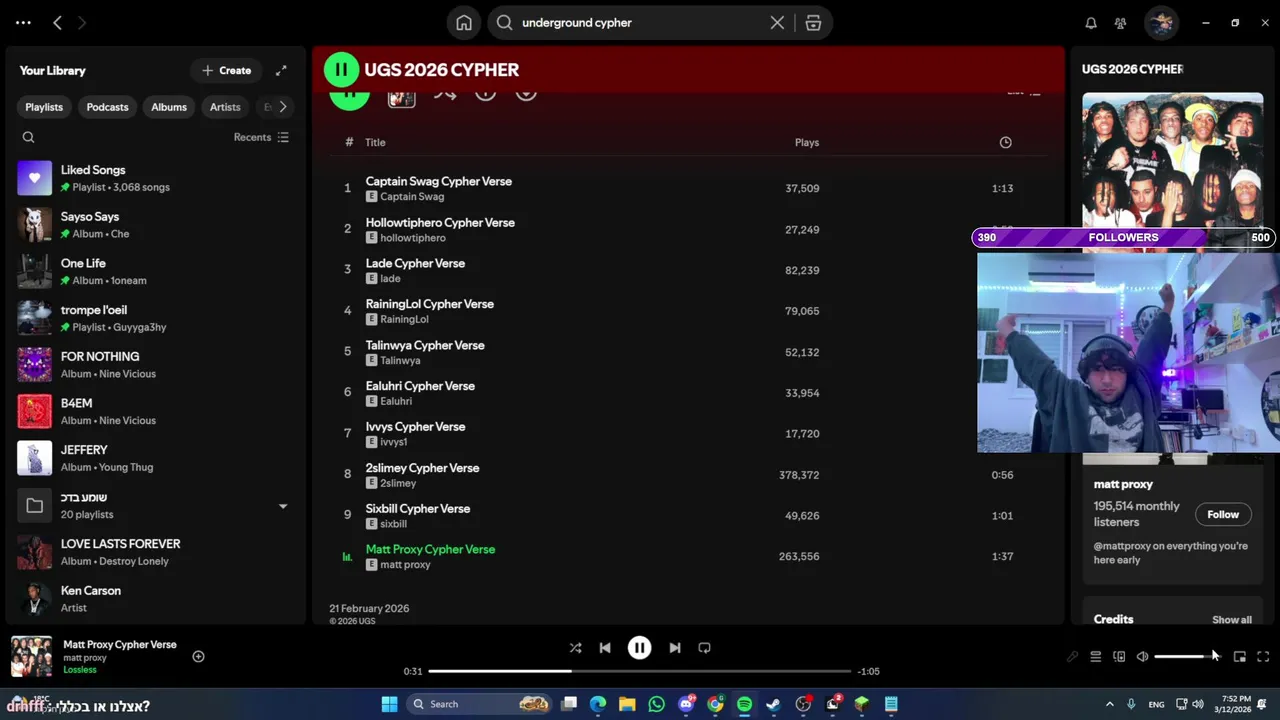Open Steam from the taskbar
The height and width of the screenshot is (720, 1280).
[x=773, y=704]
